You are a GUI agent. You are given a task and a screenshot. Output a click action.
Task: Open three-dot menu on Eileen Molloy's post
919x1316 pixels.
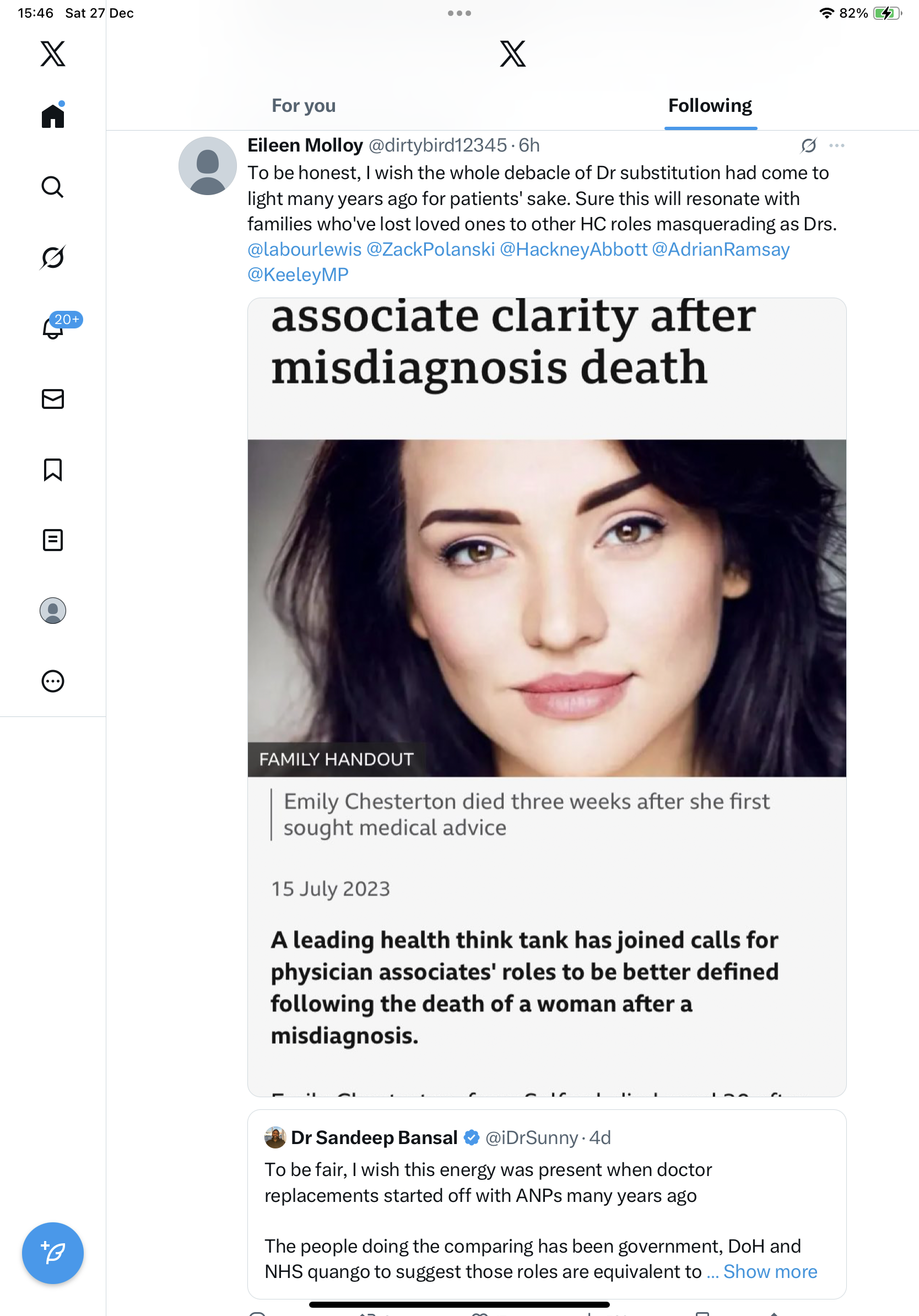point(836,145)
